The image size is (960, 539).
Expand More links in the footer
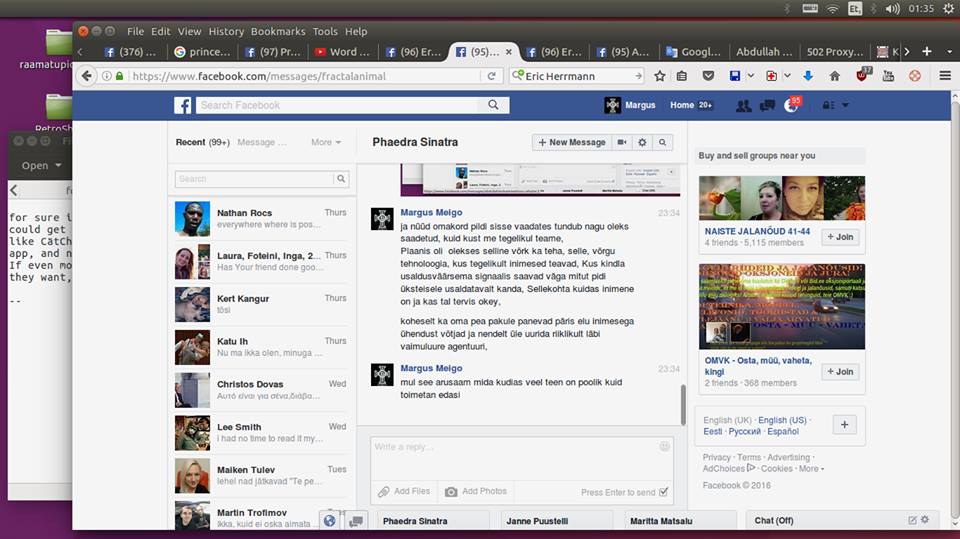pyautogui.click(x=811, y=469)
